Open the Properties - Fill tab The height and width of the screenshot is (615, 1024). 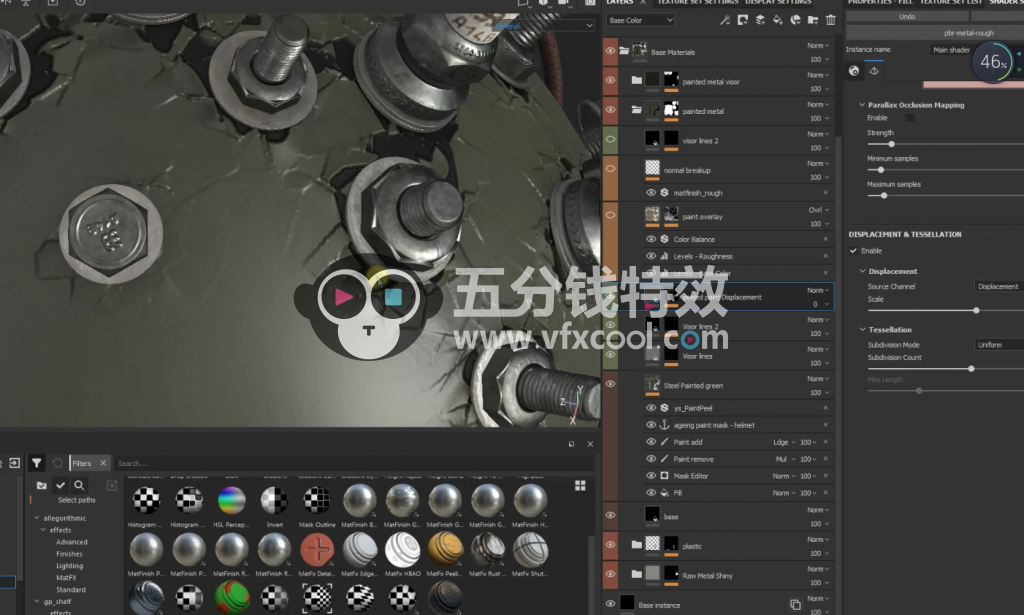pyautogui.click(x=881, y=3)
